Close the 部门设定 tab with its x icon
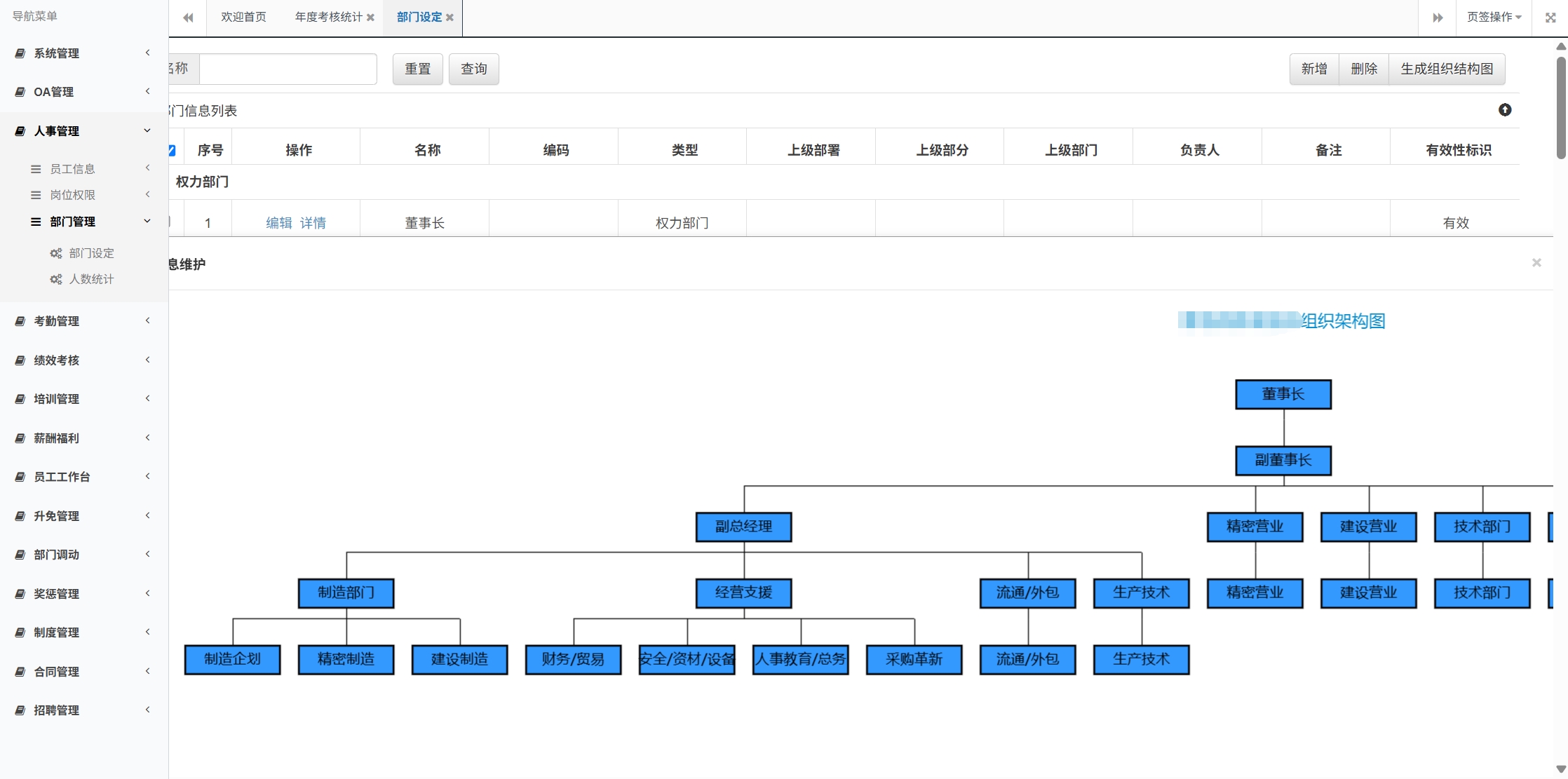Screen dimensions: 1568x779 point(450,18)
